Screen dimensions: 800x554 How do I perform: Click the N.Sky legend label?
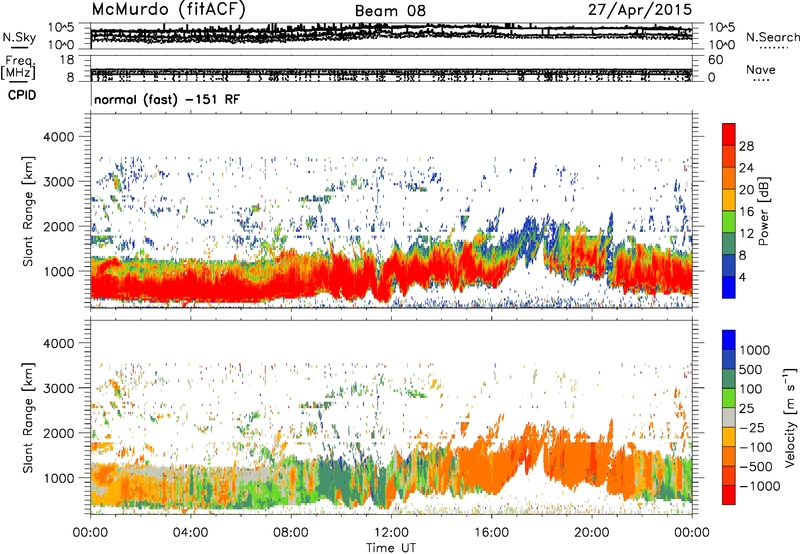pyautogui.click(x=19, y=37)
